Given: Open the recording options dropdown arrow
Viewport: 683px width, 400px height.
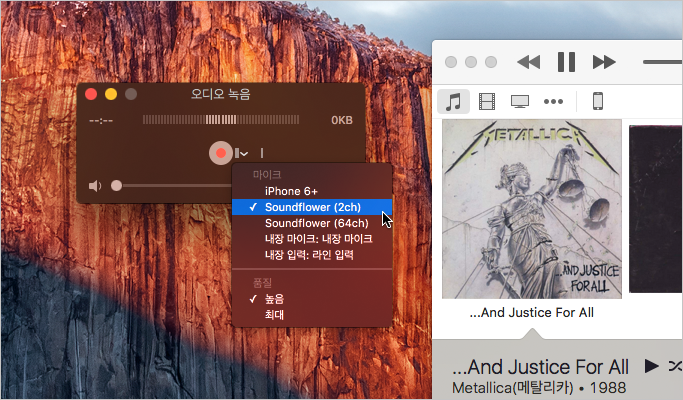Looking at the screenshot, I should tap(242, 153).
